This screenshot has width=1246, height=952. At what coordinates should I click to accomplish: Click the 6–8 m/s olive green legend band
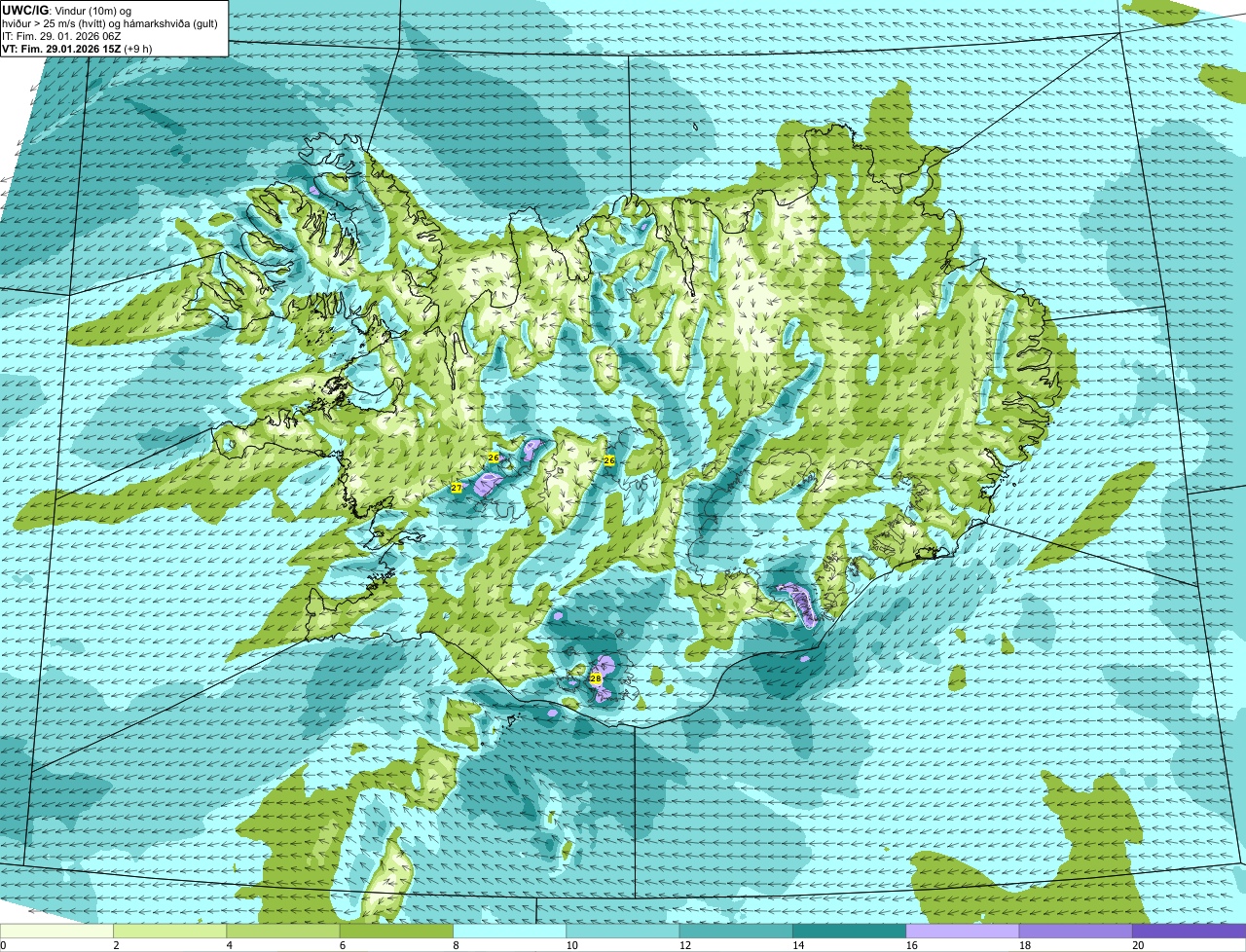tap(396, 932)
